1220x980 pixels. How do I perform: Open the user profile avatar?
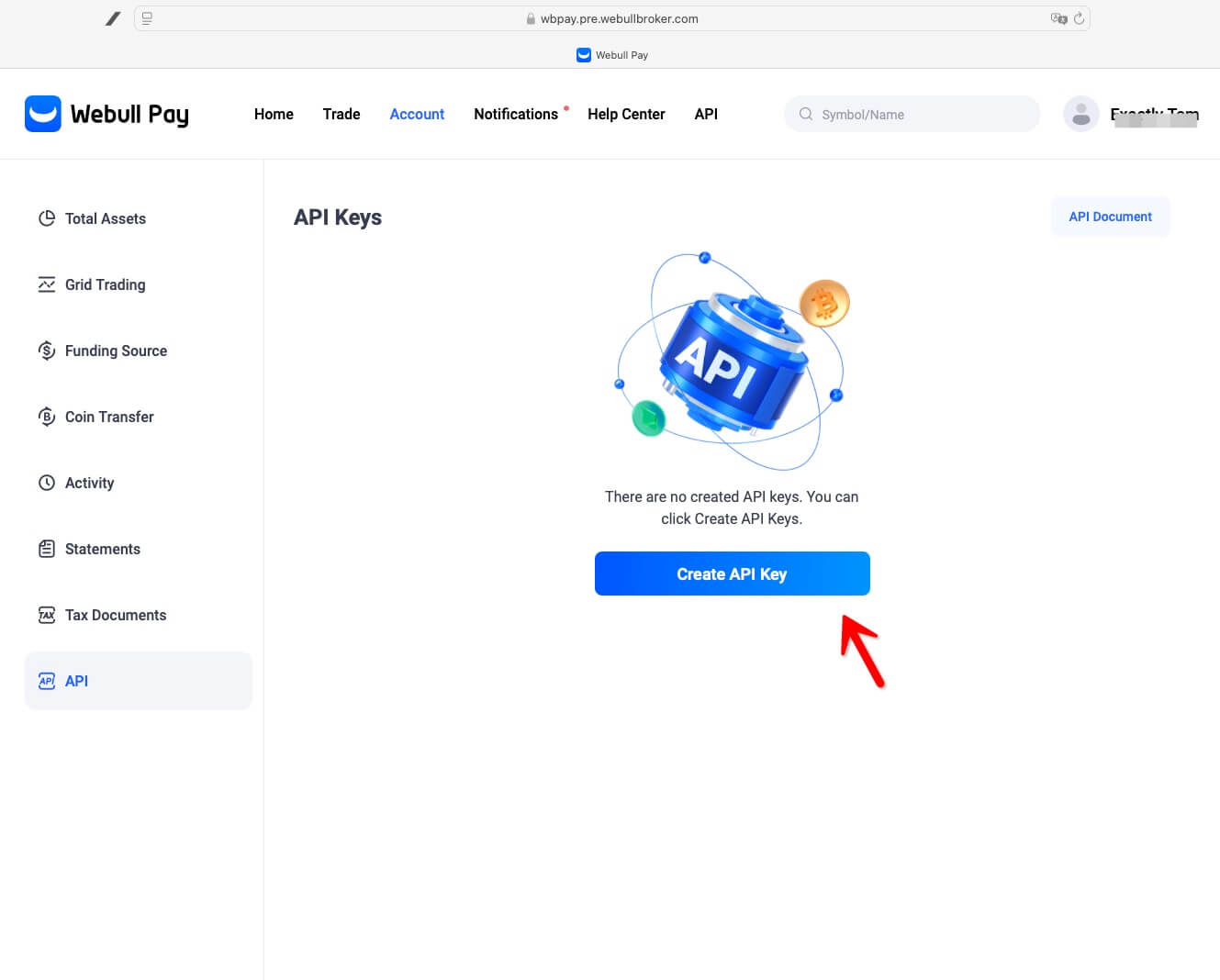pyautogui.click(x=1081, y=114)
